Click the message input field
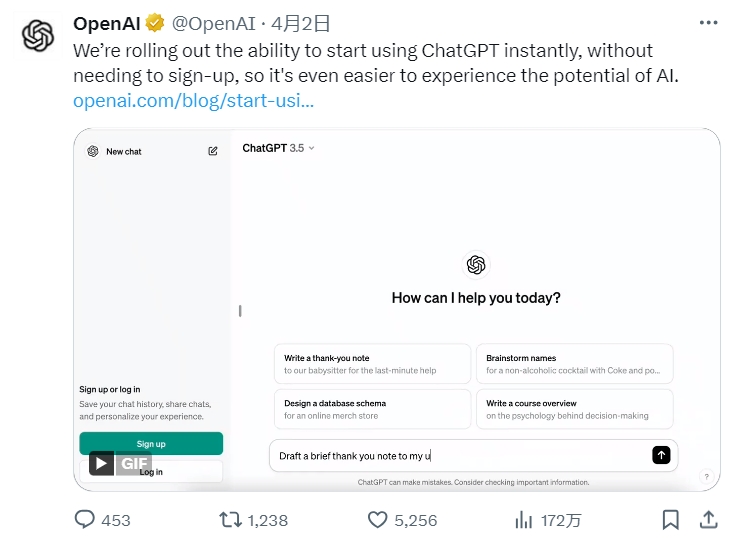Image resolution: width=735 pixels, height=542 pixels. coord(460,456)
